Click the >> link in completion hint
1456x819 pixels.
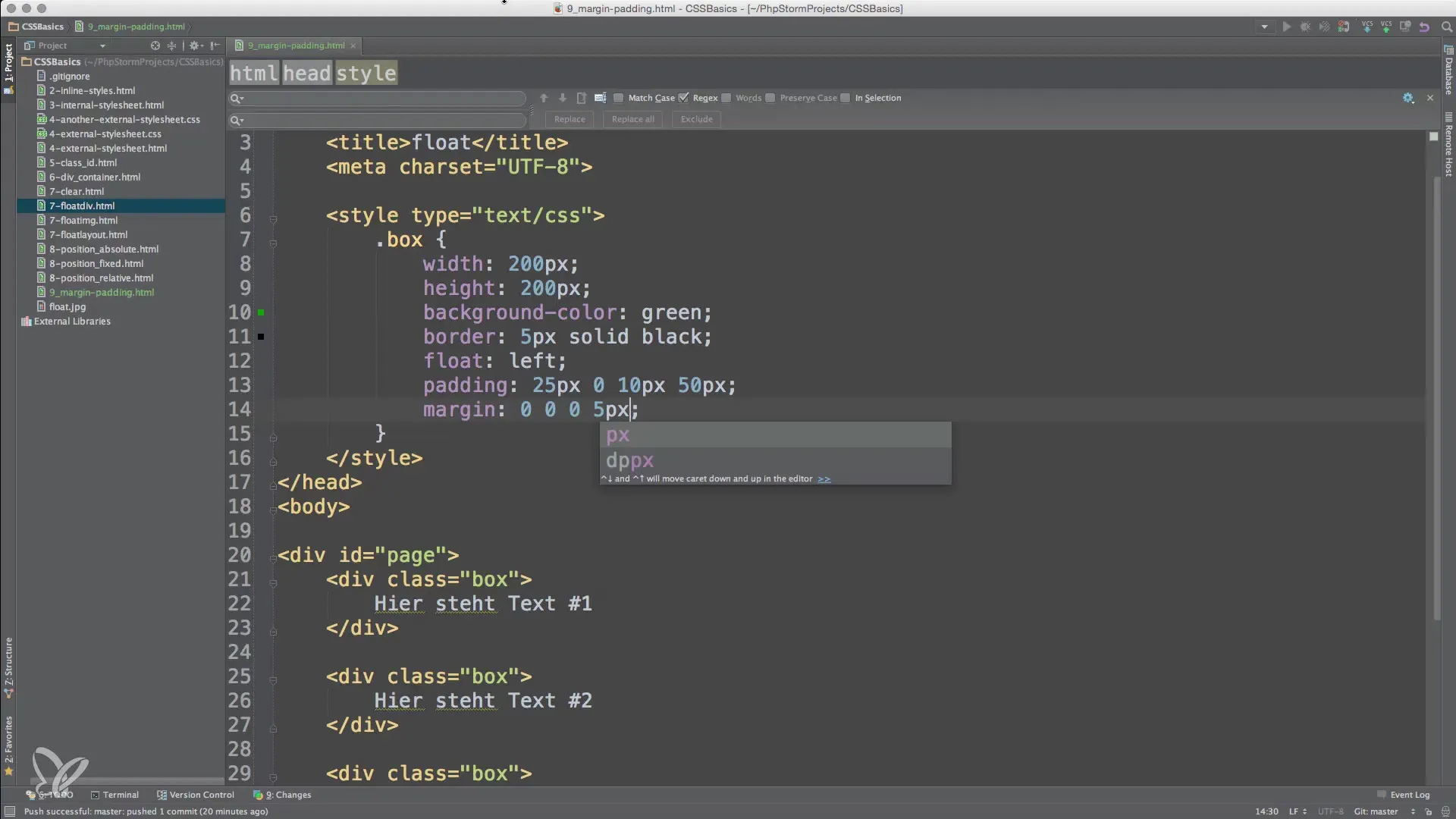click(824, 479)
